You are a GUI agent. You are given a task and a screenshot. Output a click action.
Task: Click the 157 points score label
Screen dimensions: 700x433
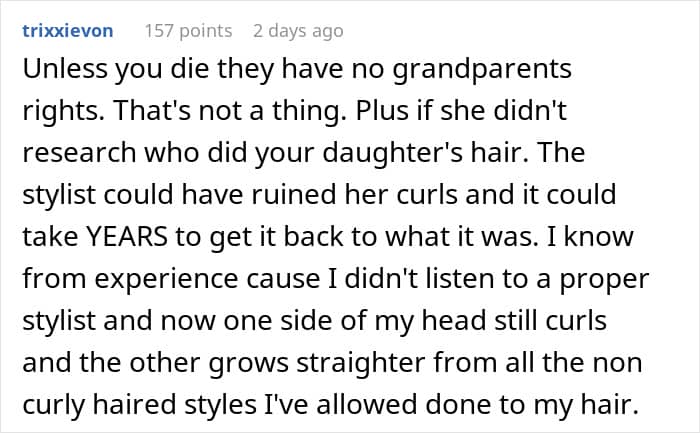click(x=188, y=31)
